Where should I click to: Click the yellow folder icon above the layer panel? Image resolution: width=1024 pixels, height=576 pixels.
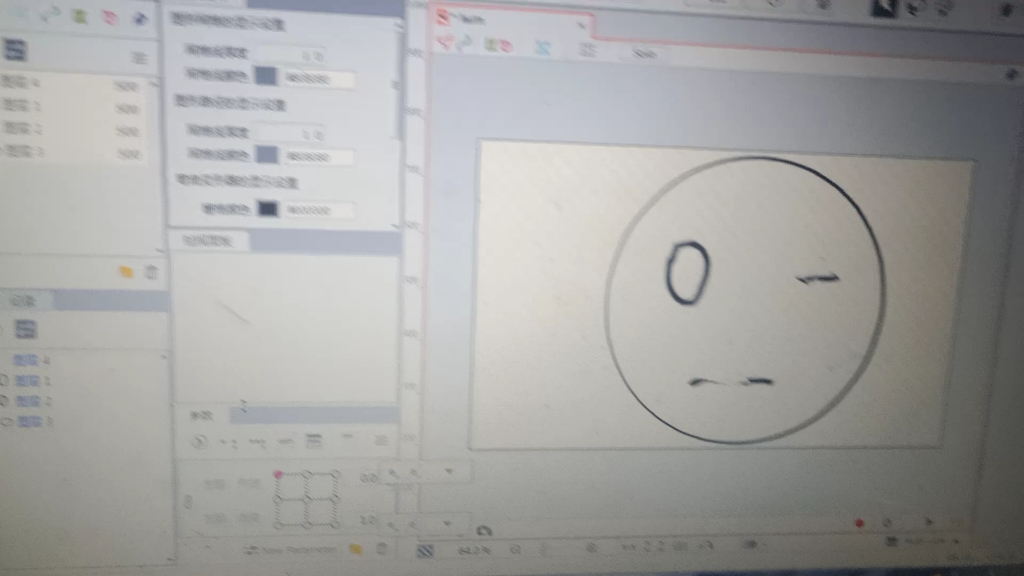click(125, 272)
